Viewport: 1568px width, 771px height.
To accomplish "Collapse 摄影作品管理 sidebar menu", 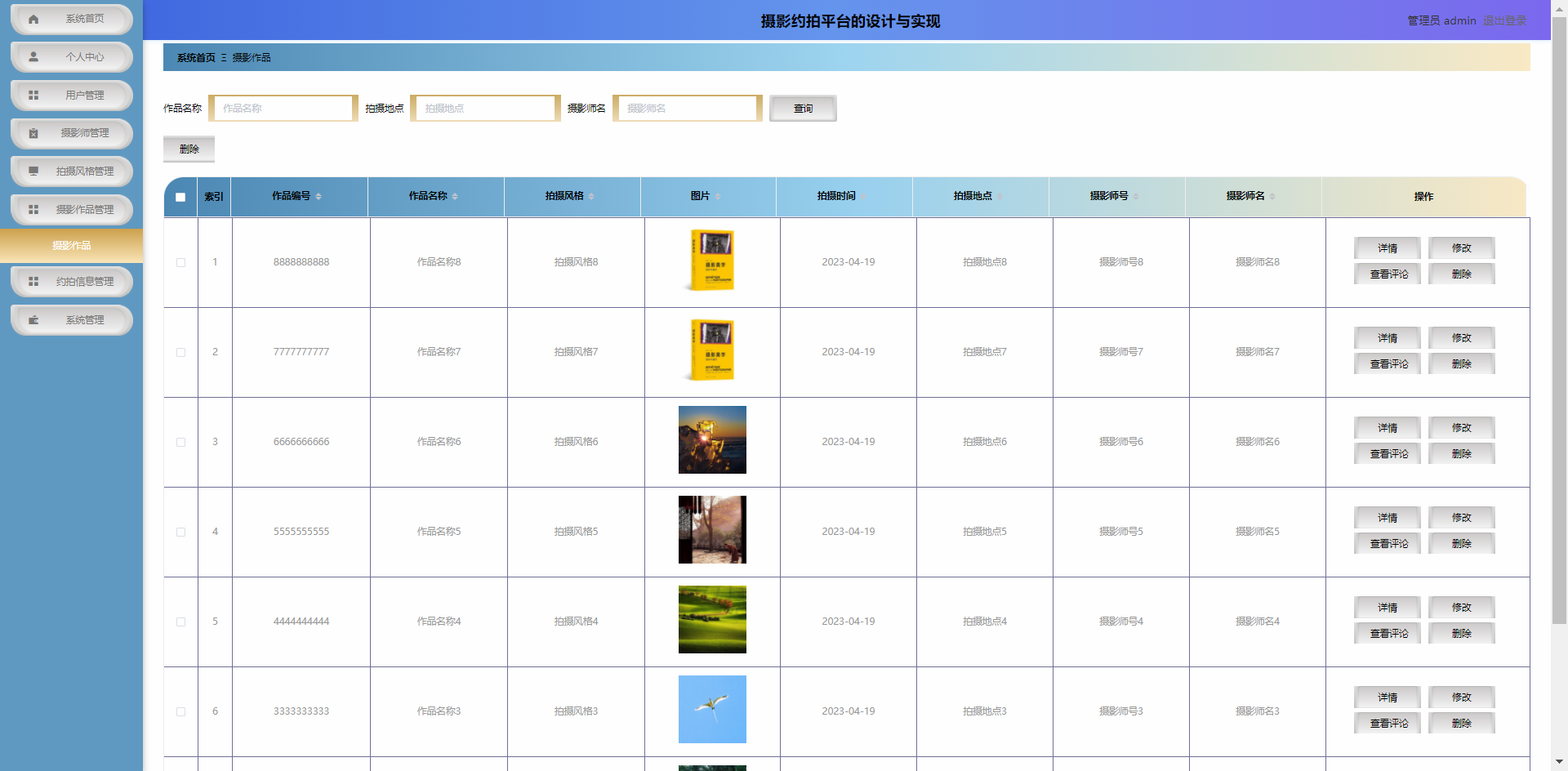I will click(72, 210).
